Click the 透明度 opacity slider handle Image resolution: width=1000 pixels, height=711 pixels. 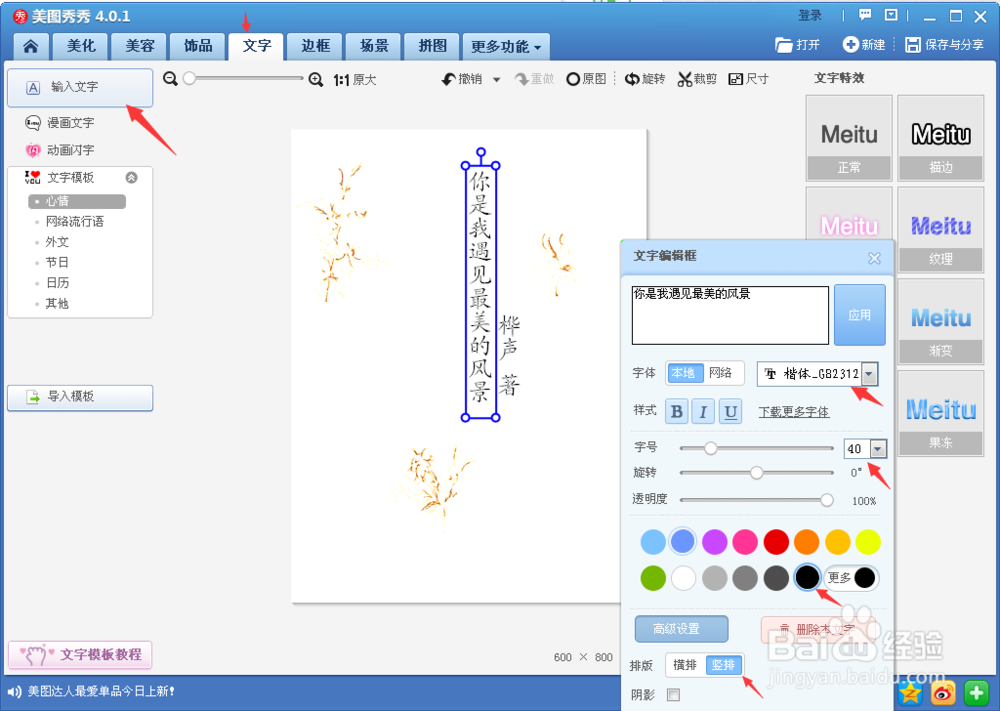point(827,501)
